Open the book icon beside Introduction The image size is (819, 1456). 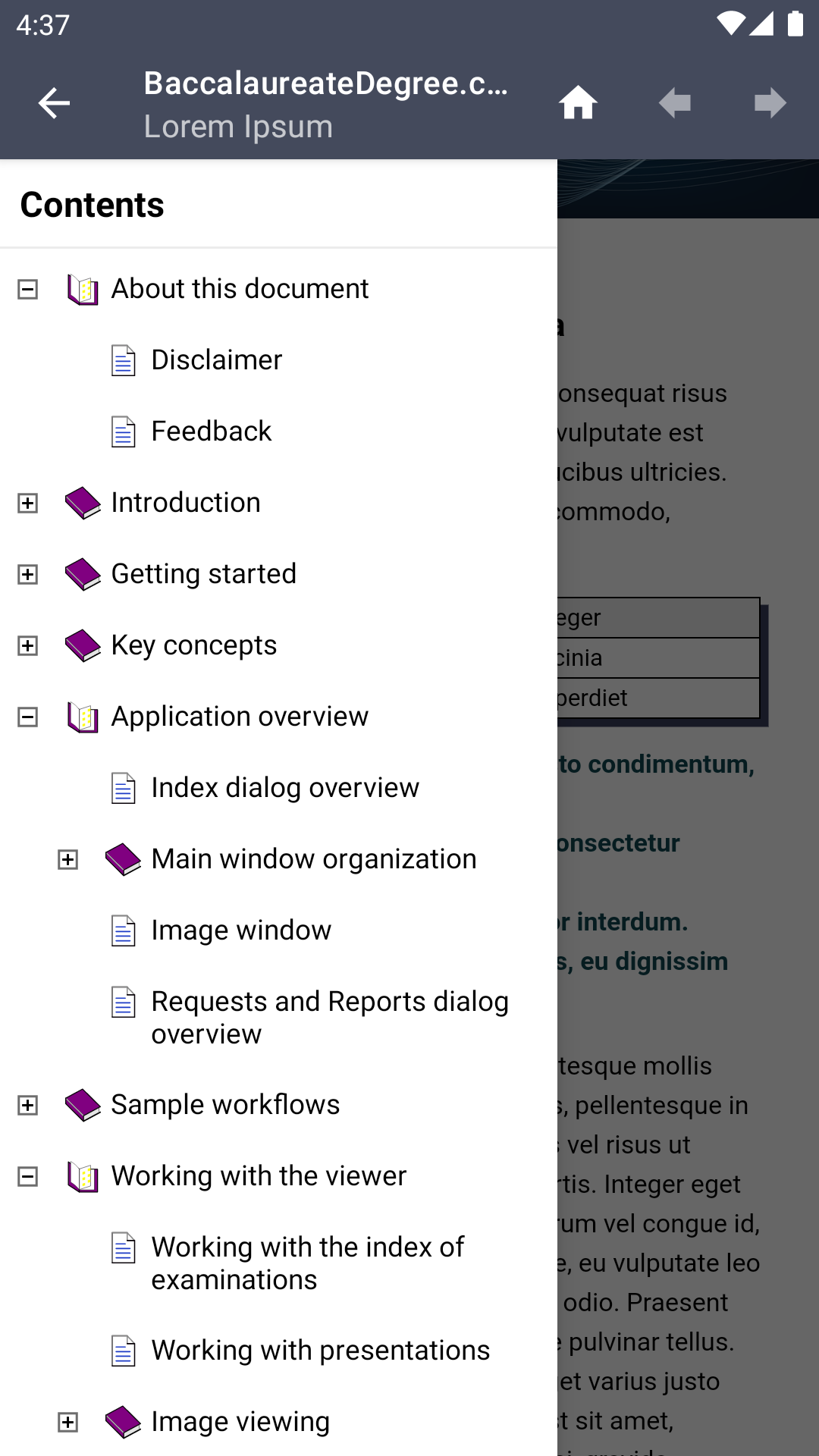pos(83,502)
